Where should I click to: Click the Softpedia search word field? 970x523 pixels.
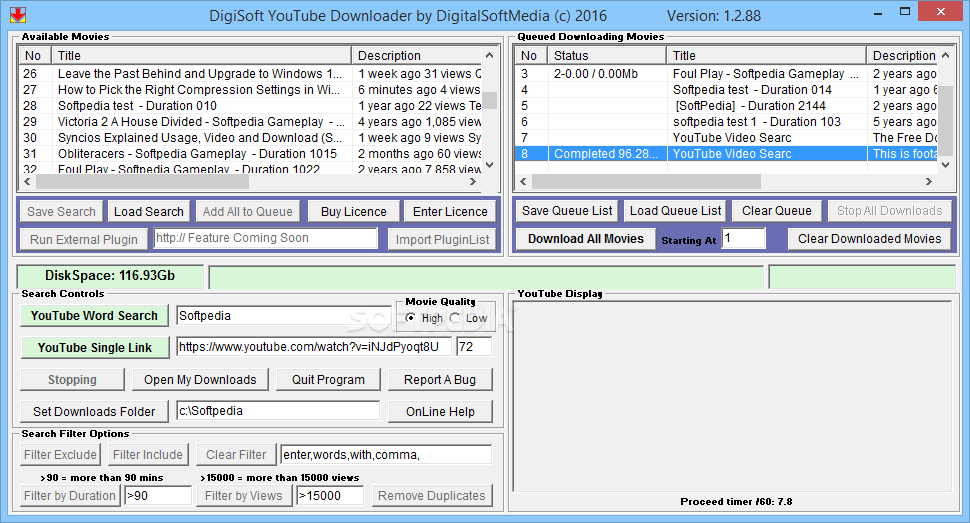click(x=285, y=316)
